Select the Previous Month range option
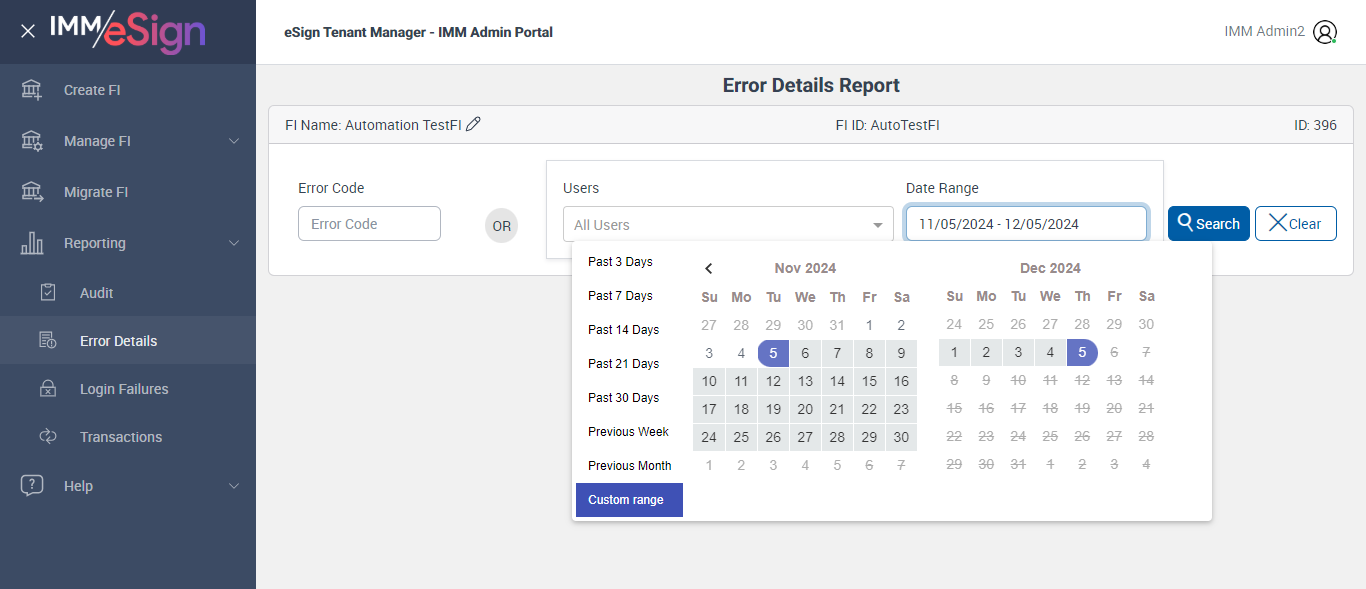The image size is (1366, 589). [629, 466]
